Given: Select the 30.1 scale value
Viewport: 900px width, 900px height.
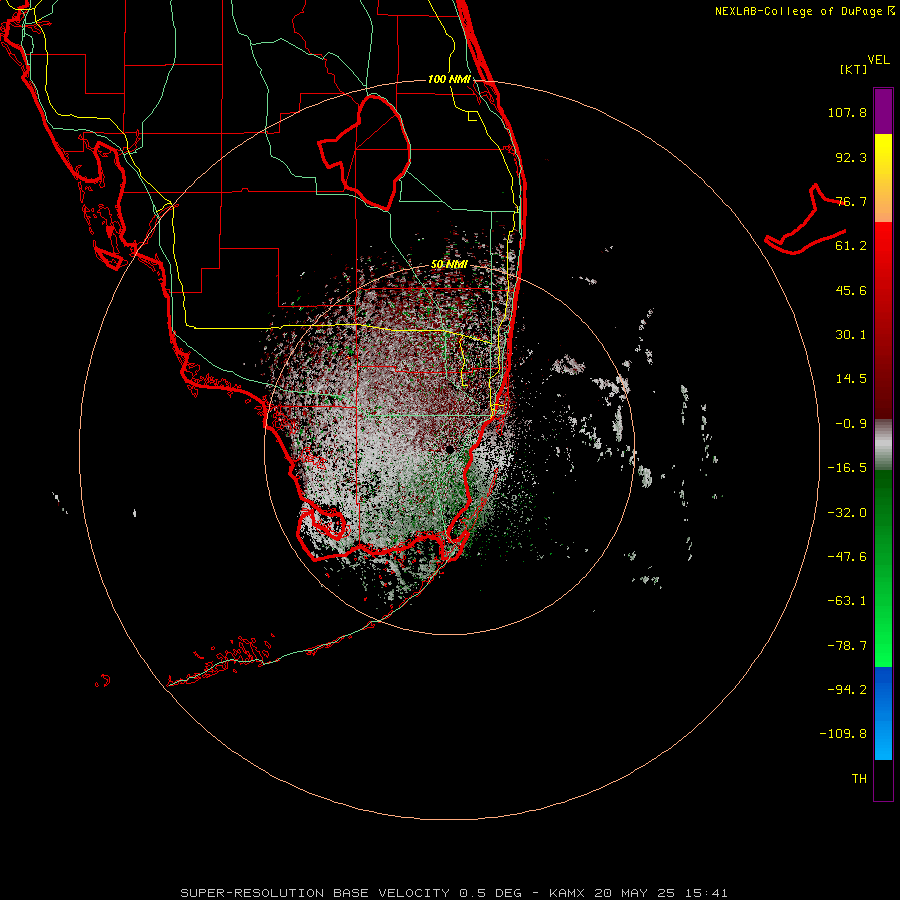Looking at the screenshot, I should tap(851, 335).
